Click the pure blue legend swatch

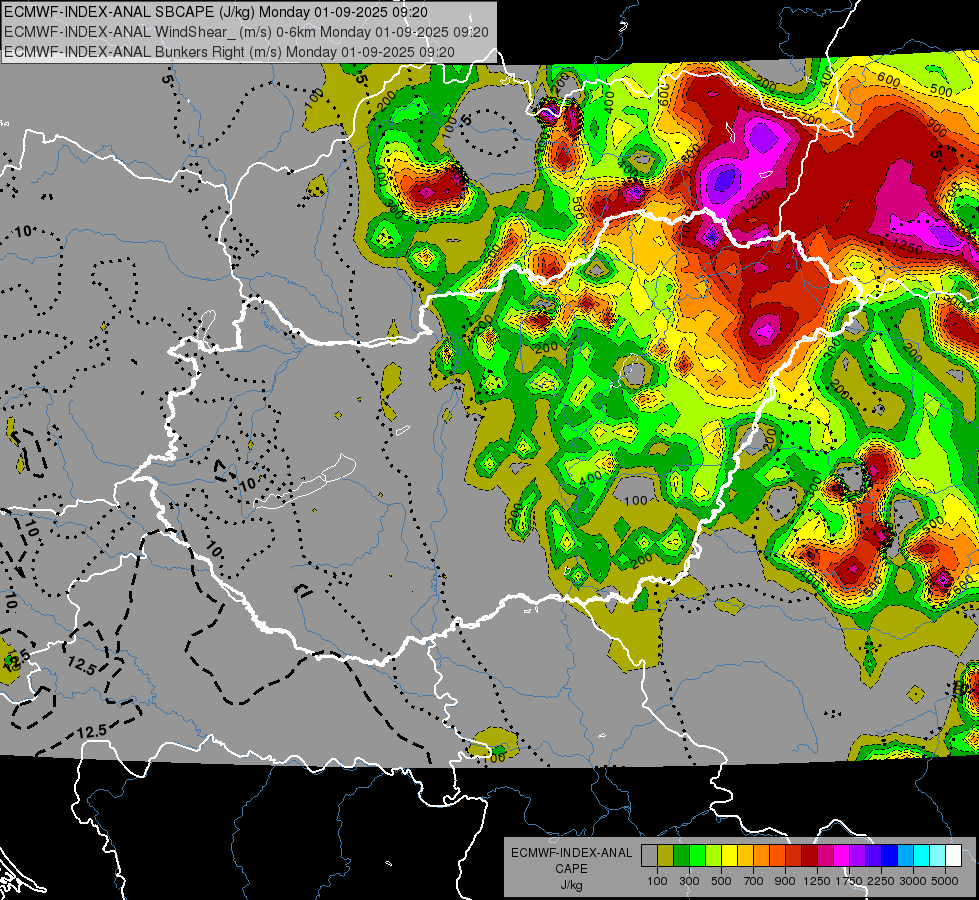[x=890, y=856]
